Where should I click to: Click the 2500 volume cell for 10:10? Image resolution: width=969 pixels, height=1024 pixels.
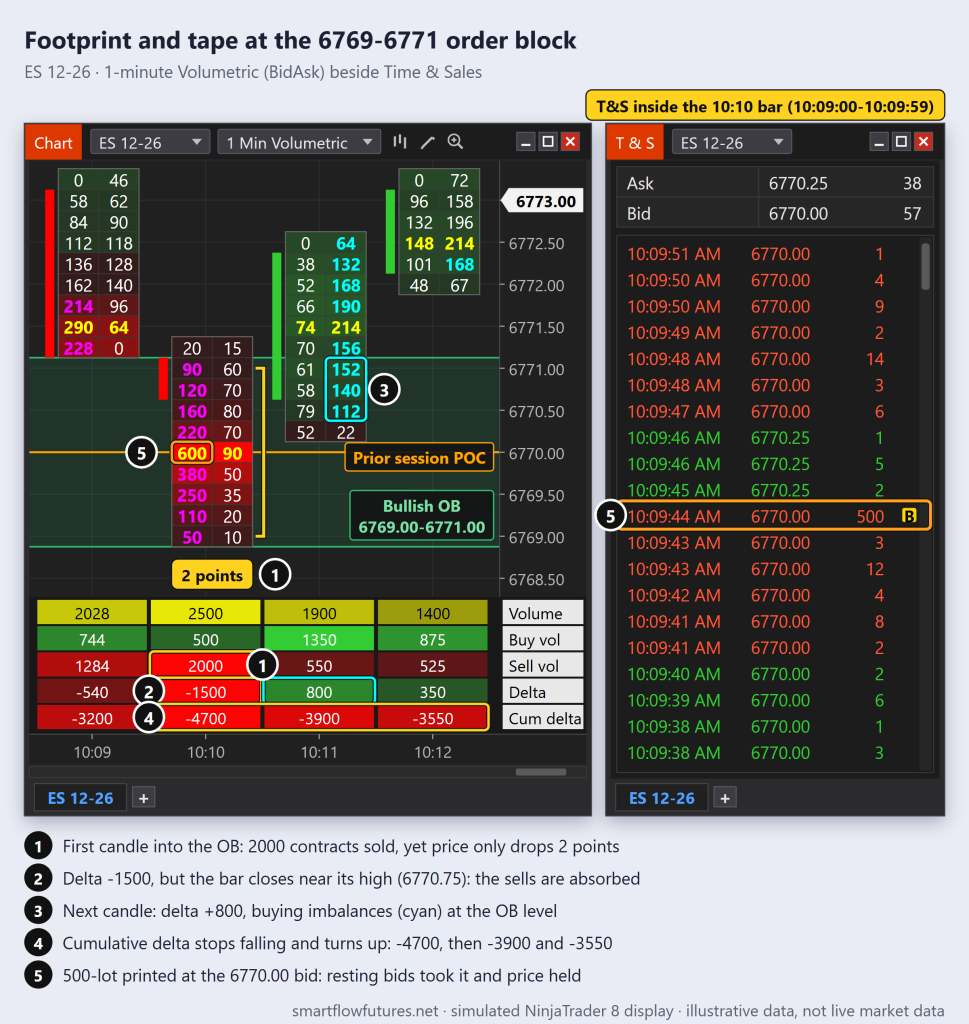(206, 613)
